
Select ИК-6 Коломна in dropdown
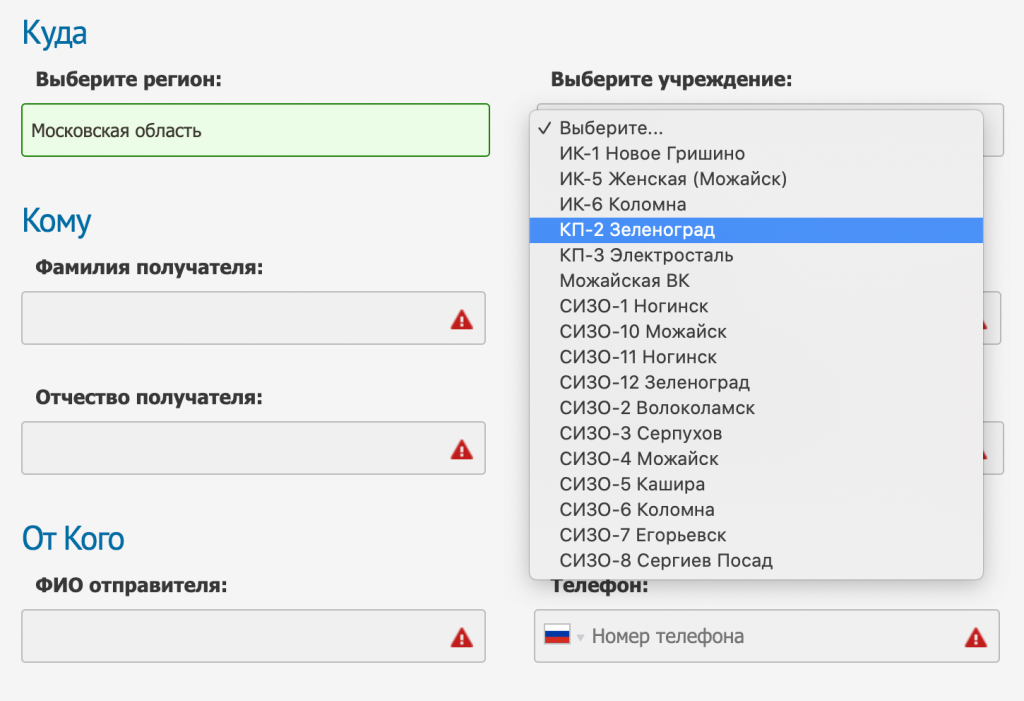click(x=622, y=204)
